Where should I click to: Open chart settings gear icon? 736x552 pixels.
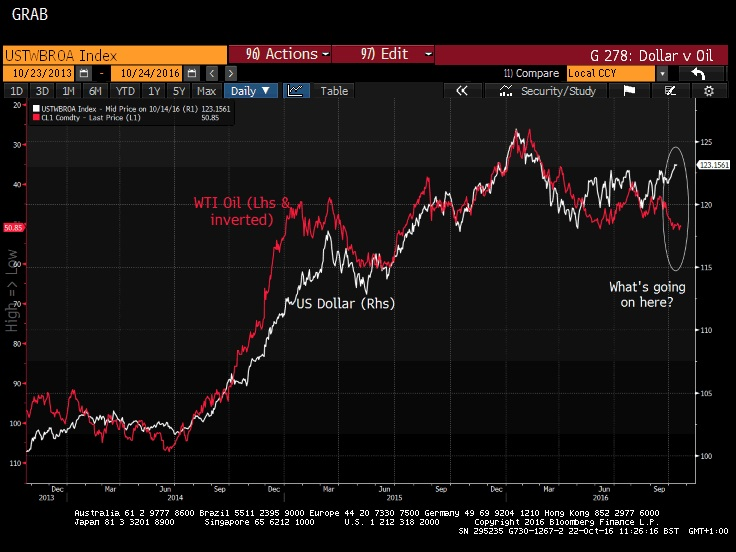pyautogui.click(x=709, y=91)
